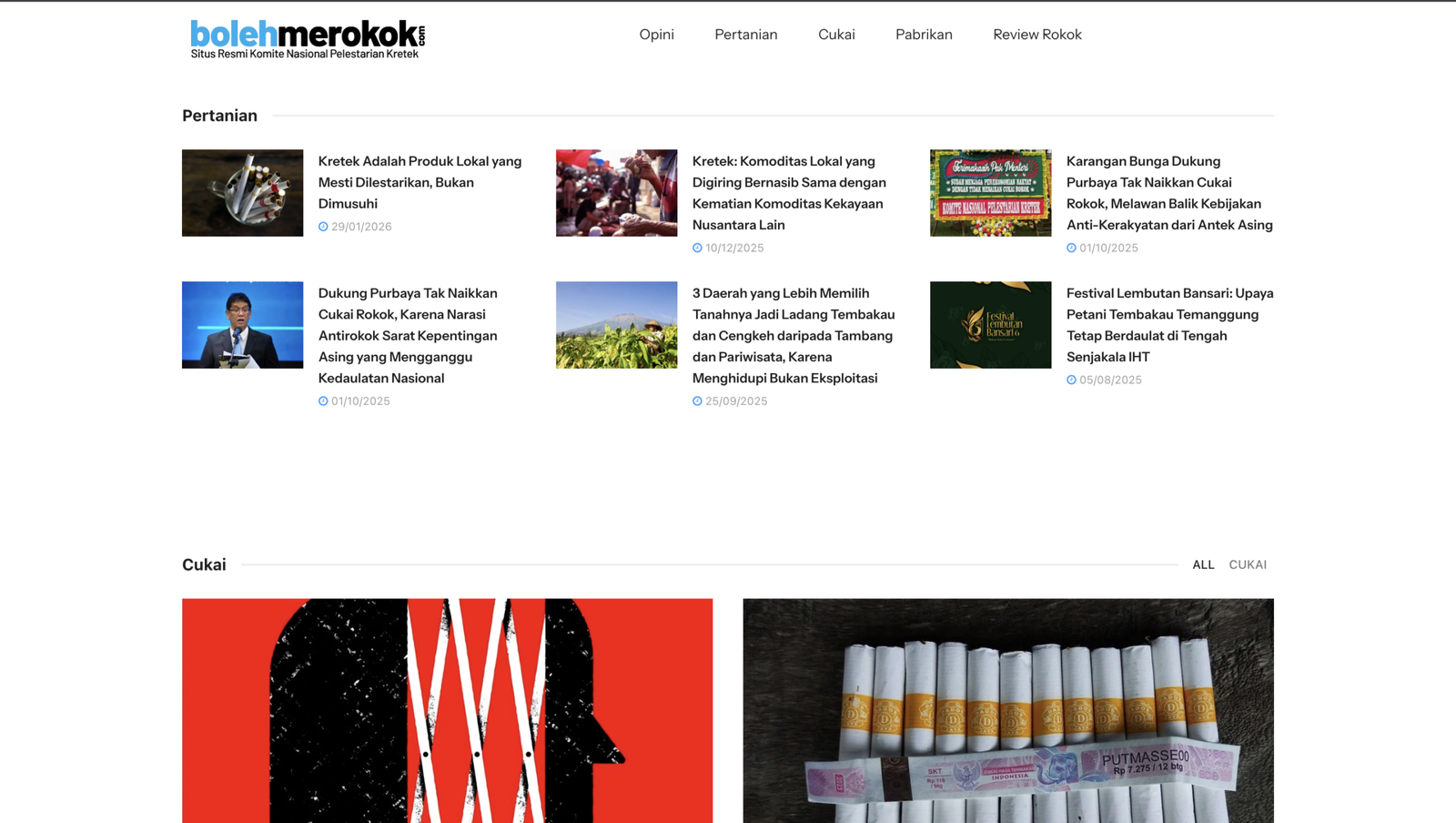1456x823 pixels.
Task: Click clock icon beside 29/01/2026 date
Action: pyautogui.click(x=323, y=227)
